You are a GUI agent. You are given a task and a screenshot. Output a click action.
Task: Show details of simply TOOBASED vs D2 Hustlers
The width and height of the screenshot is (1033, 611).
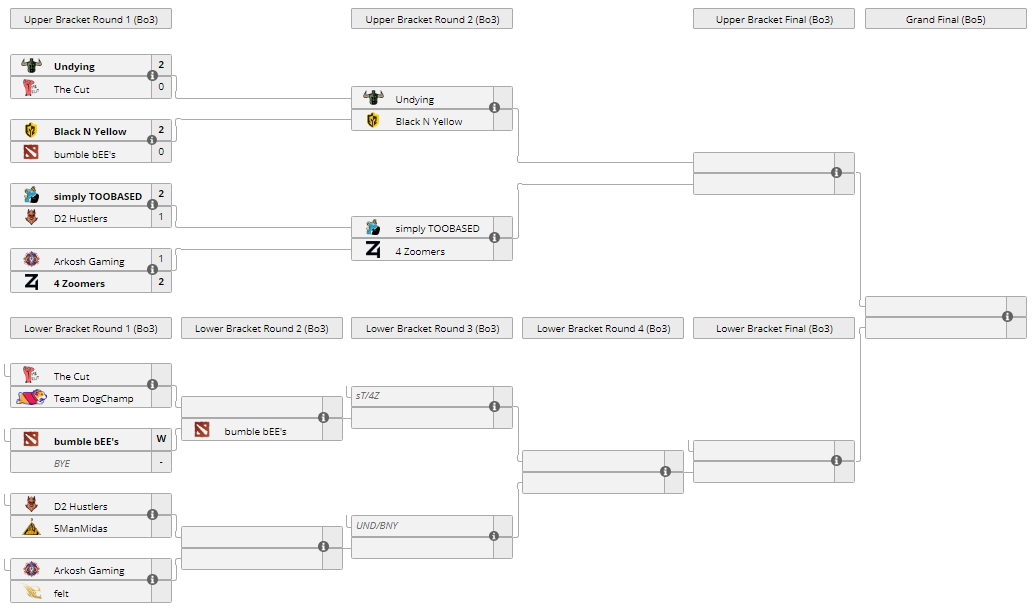coord(152,205)
